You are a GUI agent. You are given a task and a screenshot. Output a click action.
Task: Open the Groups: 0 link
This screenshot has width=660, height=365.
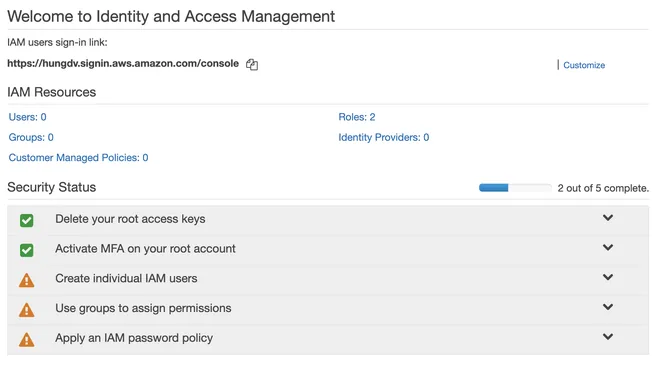click(x=31, y=137)
